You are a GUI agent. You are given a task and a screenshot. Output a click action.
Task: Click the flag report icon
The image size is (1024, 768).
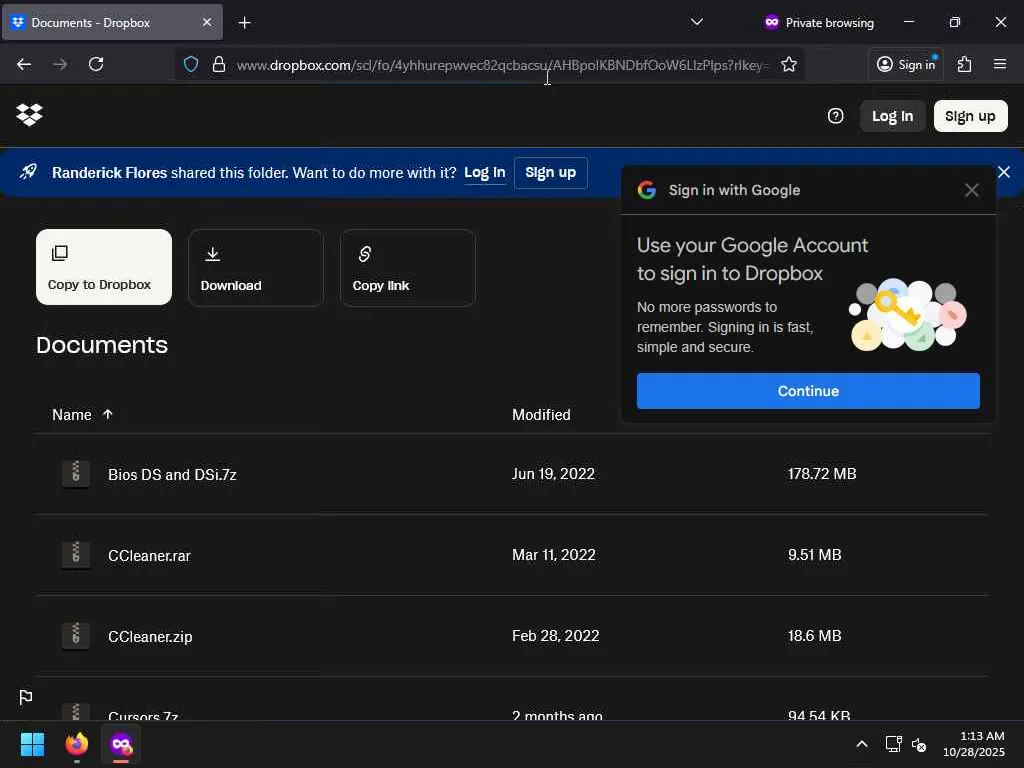click(25, 697)
